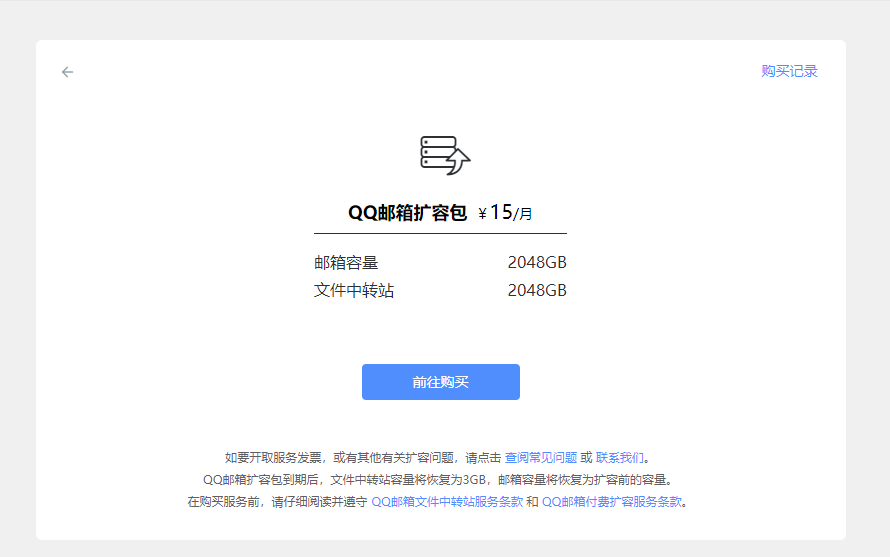The width and height of the screenshot is (890, 557).
Task: Open the 购买记录 purchase history link
Action: 789,71
